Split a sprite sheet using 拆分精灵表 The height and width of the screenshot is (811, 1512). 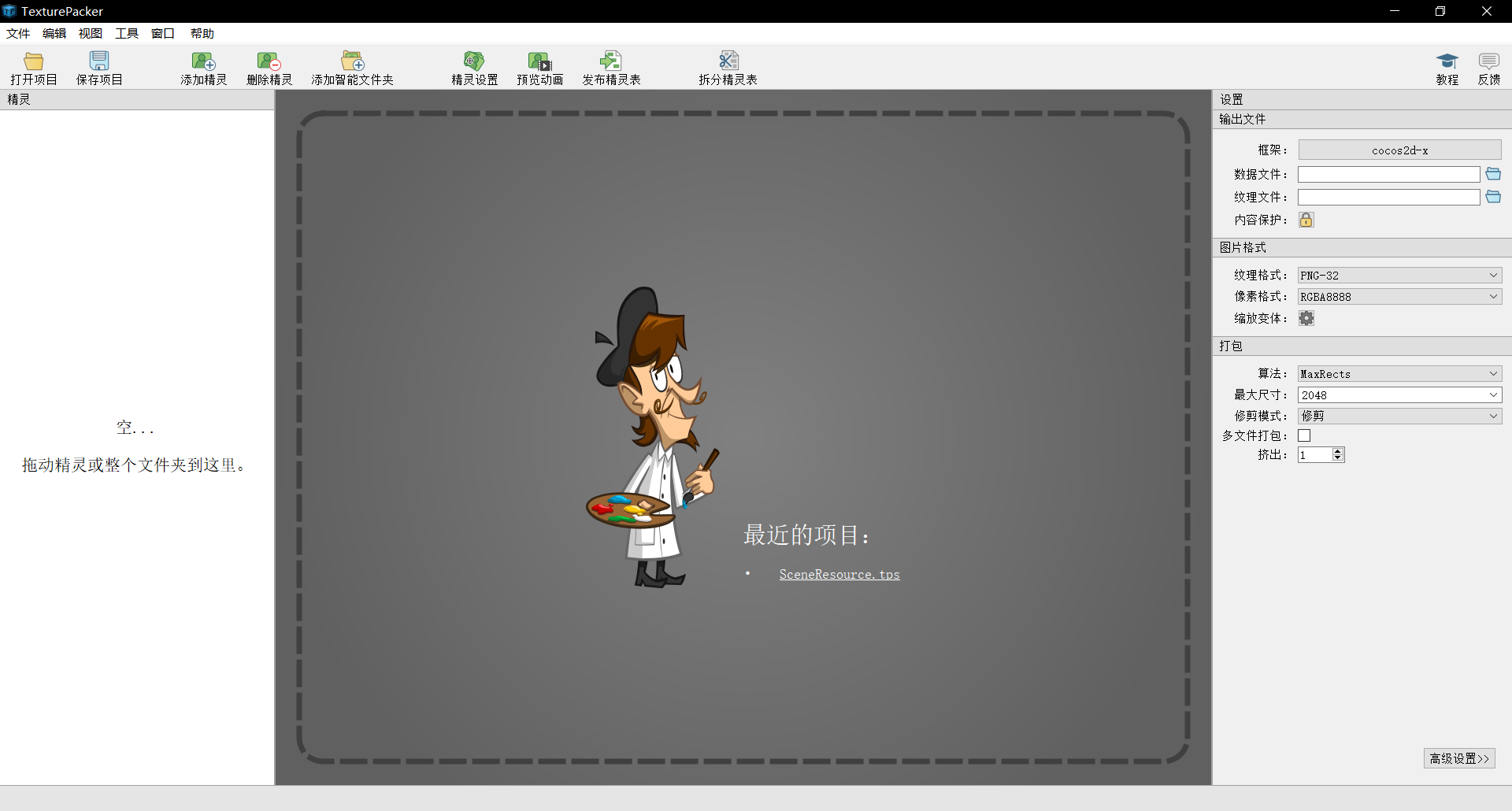click(x=727, y=67)
